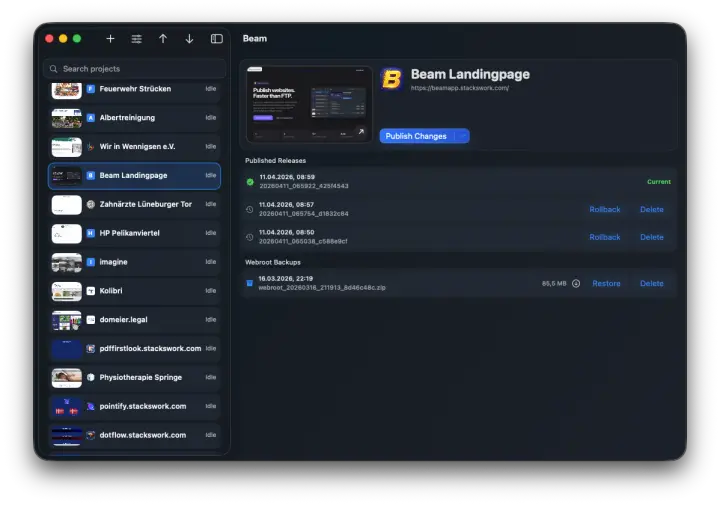Add a new project with the plus icon

click(x=110, y=39)
